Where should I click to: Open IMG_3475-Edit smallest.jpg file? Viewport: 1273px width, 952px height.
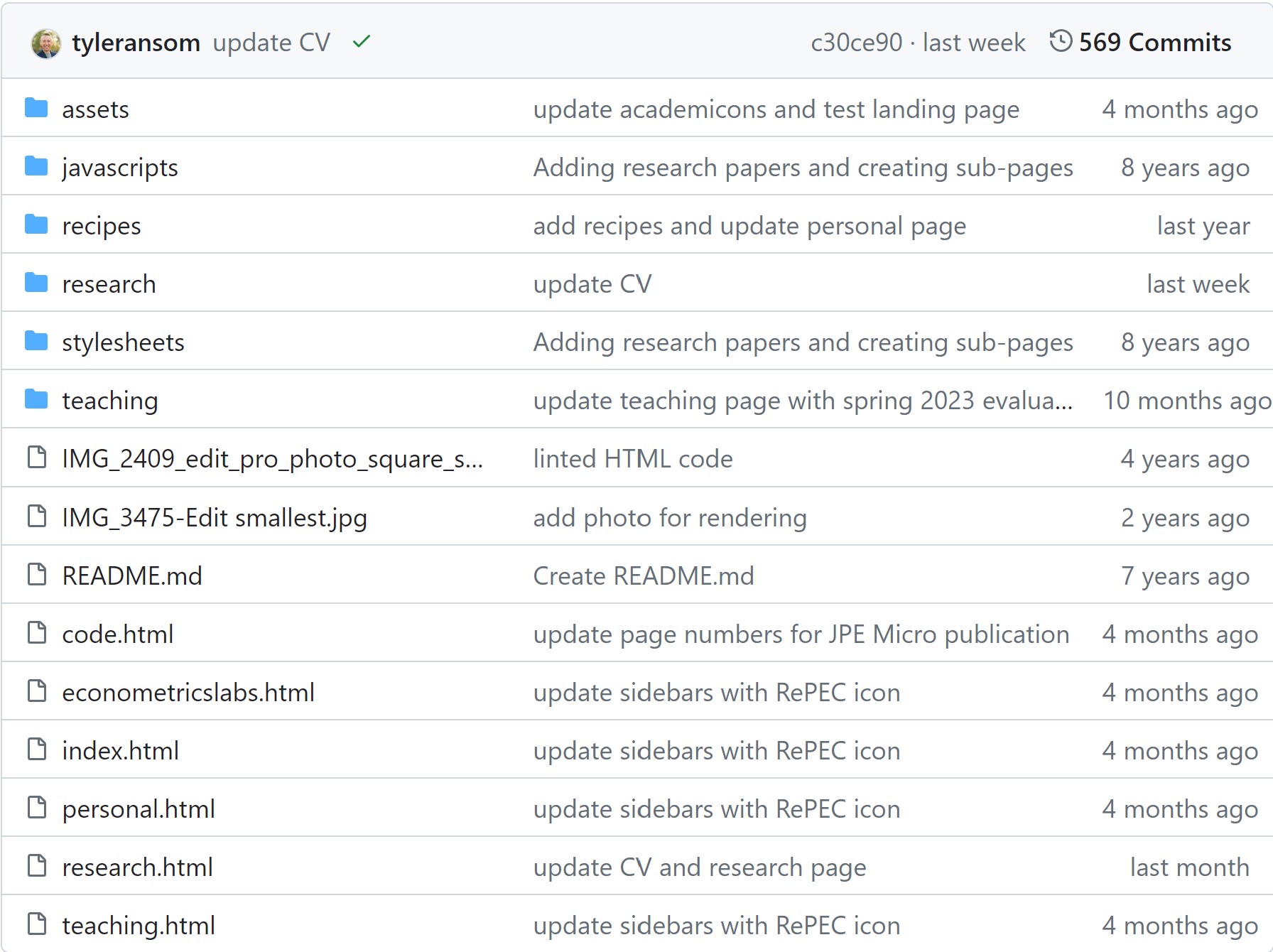215,517
